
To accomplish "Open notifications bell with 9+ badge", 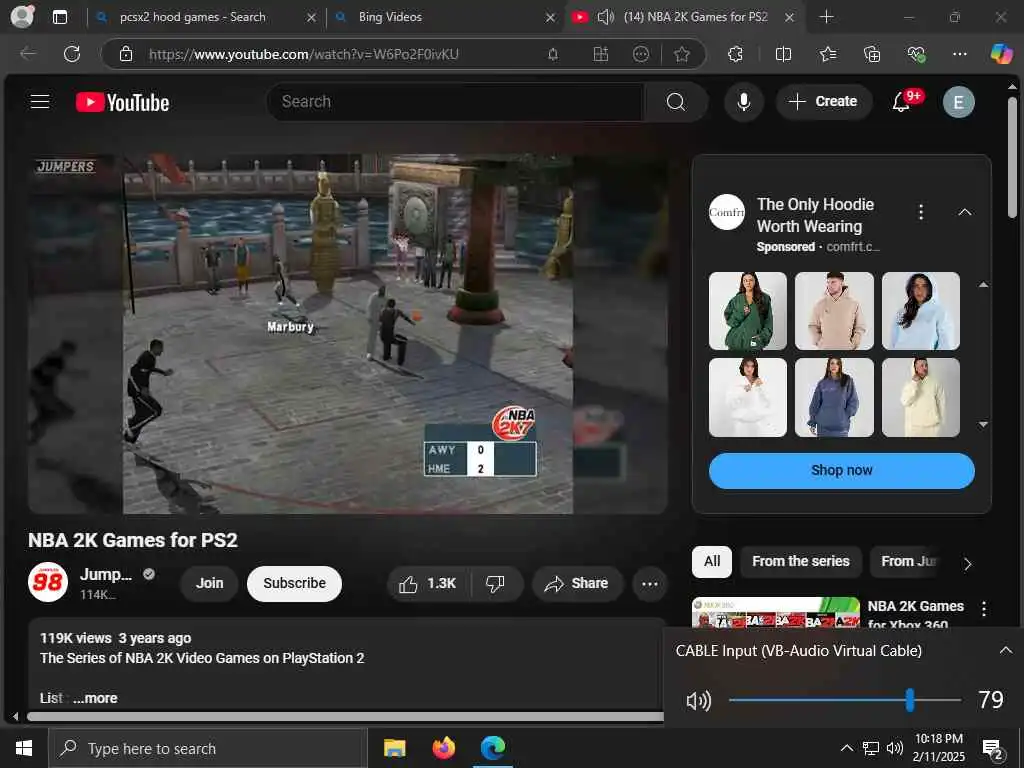I will pos(902,102).
